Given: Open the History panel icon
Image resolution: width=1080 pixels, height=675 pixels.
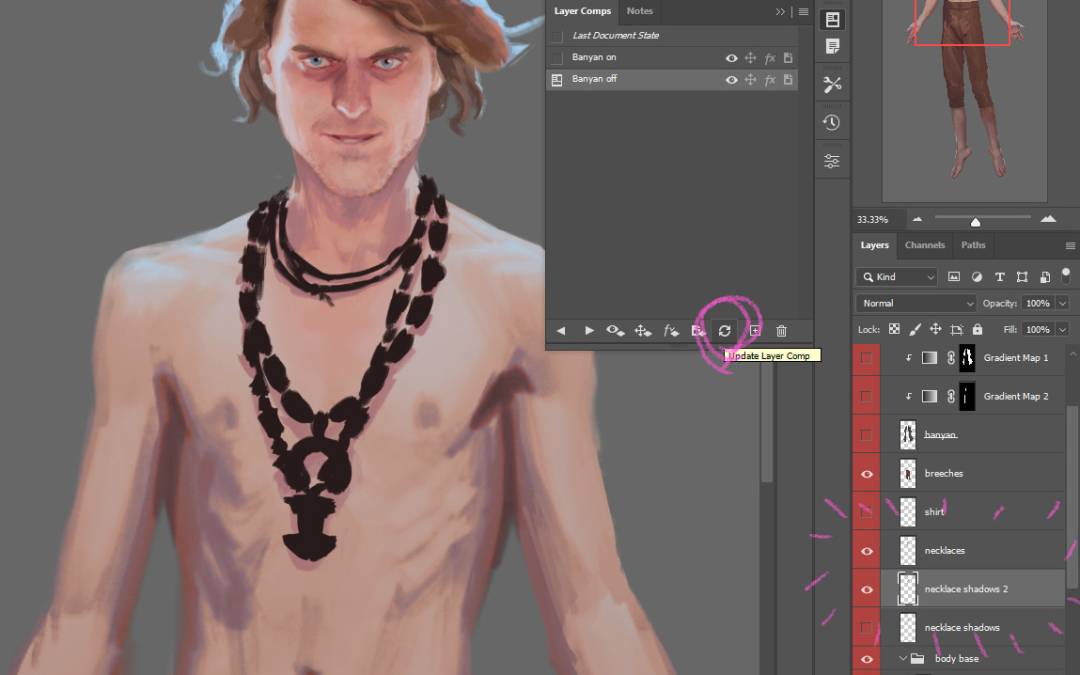Looking at the screenshot, I should pos(831,122).
